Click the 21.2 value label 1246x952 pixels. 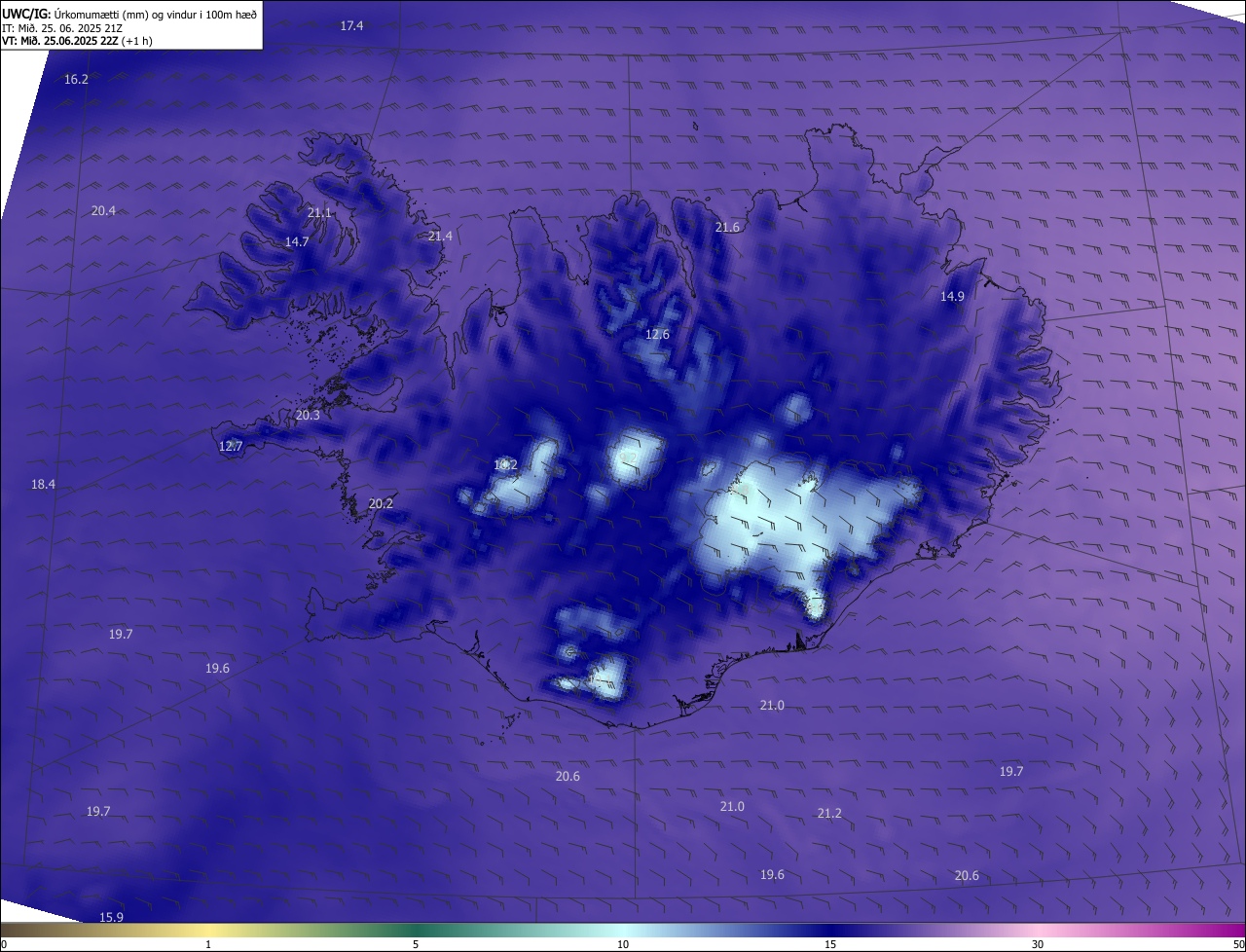829,813
